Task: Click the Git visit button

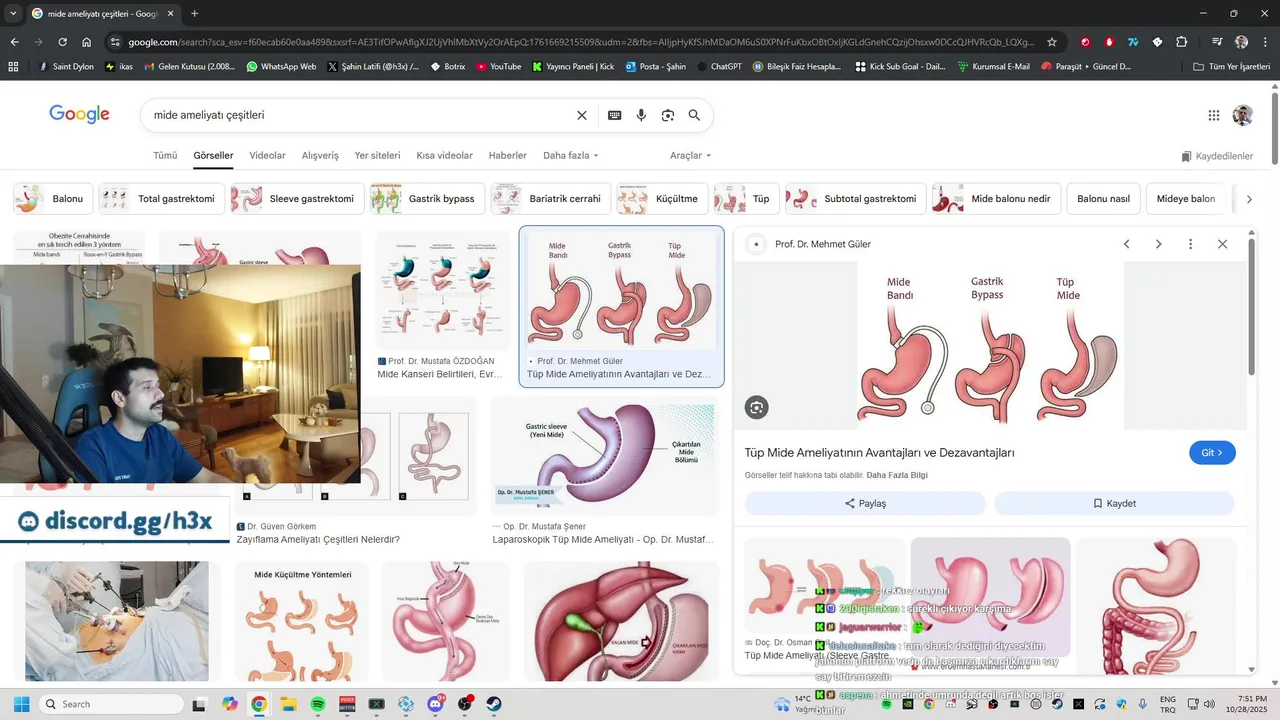Action: pyautogui.click(x=1212, y=453)
